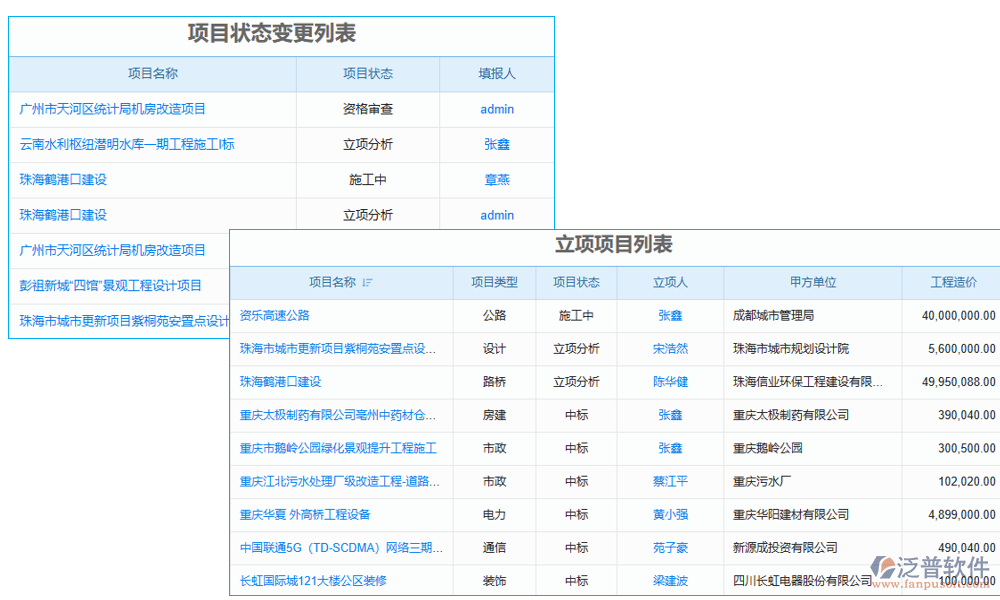1000x600 pixels.
Task: Click the 蔡江平 立项人 link
Action: click(x=667, y=481)
